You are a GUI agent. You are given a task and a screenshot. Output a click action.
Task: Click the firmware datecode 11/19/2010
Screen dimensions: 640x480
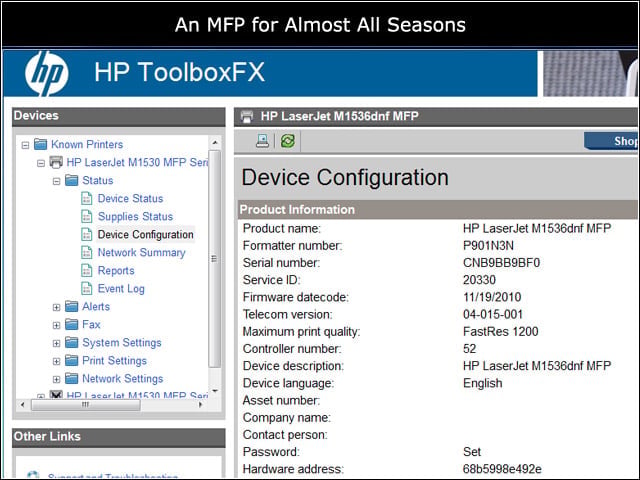(x=492, y=297)
